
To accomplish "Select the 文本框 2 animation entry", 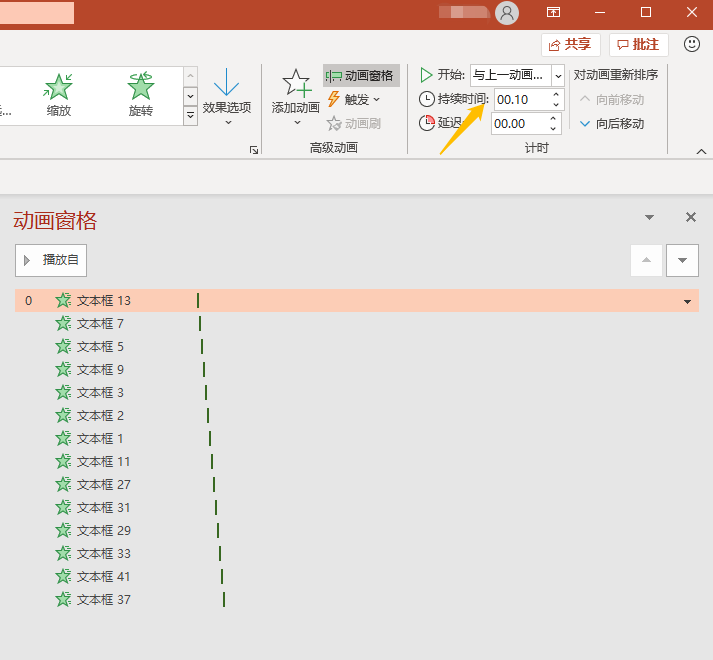I will coord(357,416).
